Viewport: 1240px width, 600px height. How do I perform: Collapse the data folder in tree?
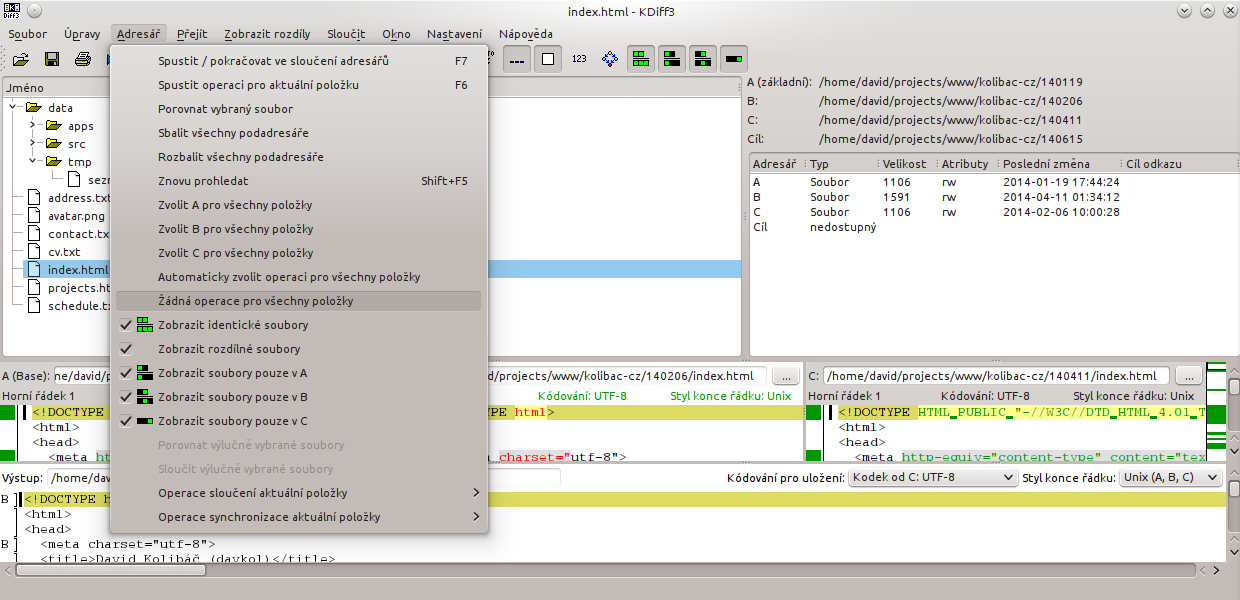tap(14, 108)
